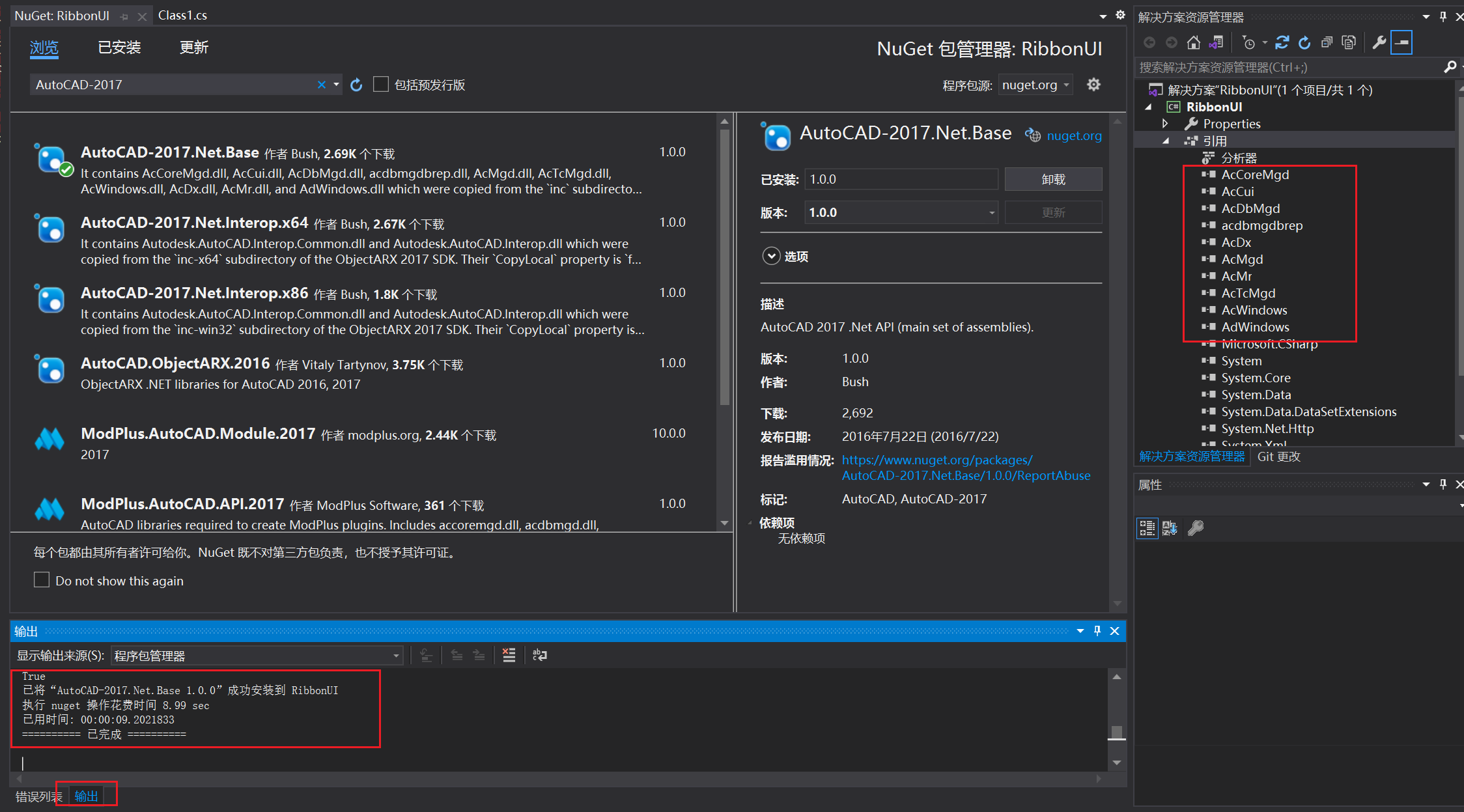Viewport: 1464px width, 812px height.
Task: Open NuGet settings gear next to package source
Action: click(x=1093, y=85)
